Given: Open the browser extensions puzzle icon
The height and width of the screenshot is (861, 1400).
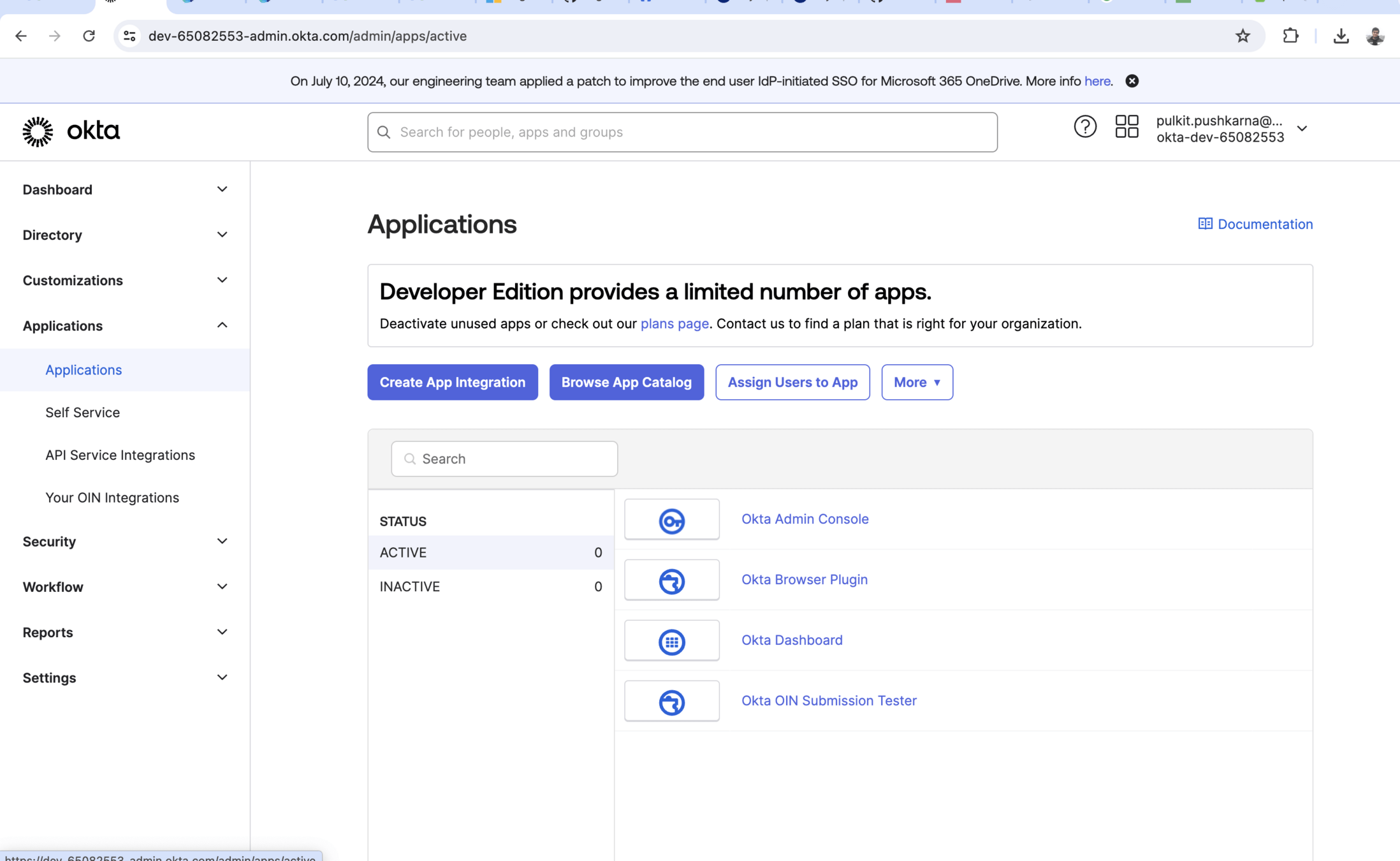Looking at the screenshot, I should tap(1290, 36).
